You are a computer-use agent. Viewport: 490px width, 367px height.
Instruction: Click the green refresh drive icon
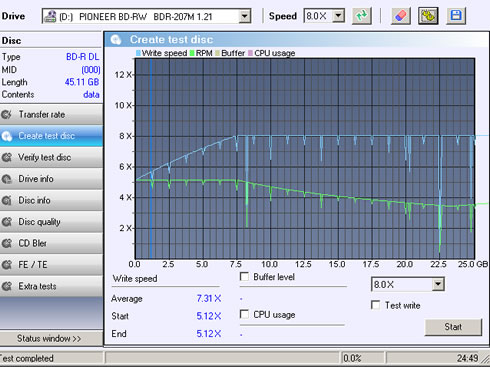coord(362,16)
